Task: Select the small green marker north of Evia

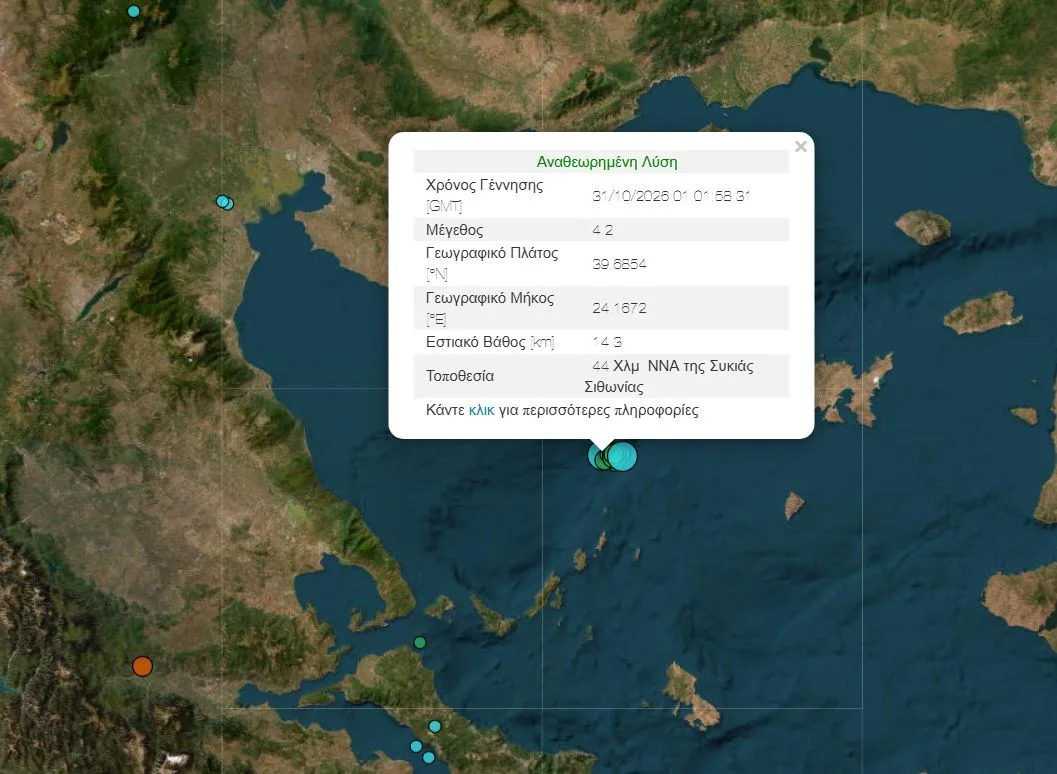Action: coord(420,643)
